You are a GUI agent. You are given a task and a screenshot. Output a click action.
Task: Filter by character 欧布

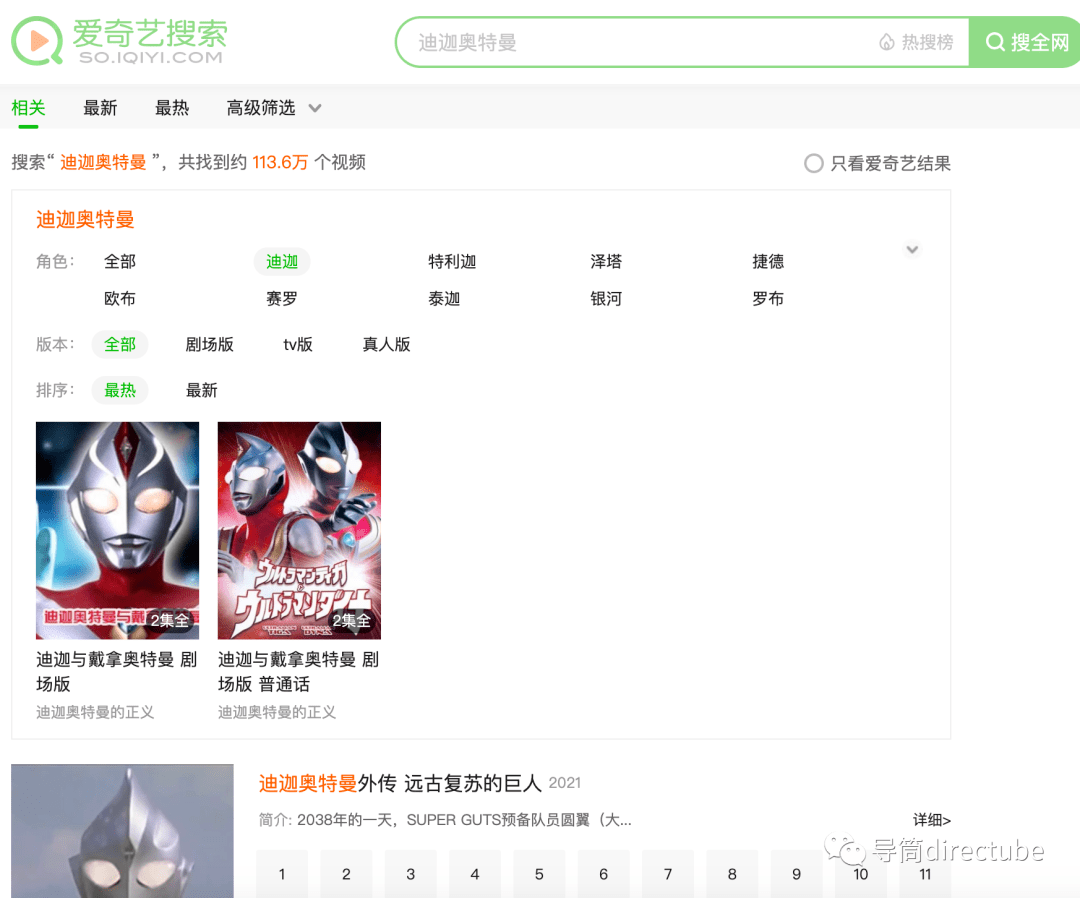[120, 299]
